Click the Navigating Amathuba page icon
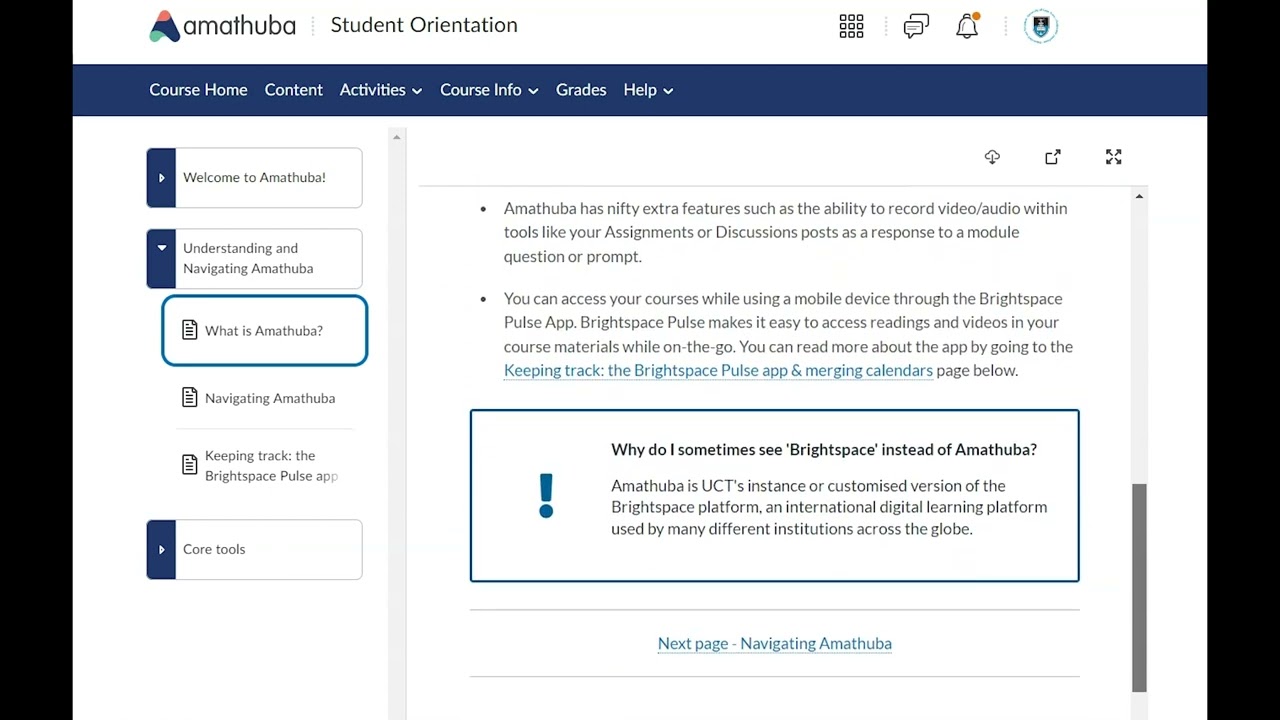1280x720 pixels. (x=189, y=398)
